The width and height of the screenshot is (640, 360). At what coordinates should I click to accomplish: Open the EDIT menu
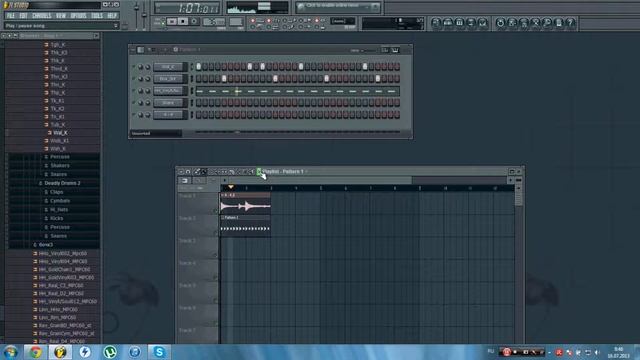point(23,16)
